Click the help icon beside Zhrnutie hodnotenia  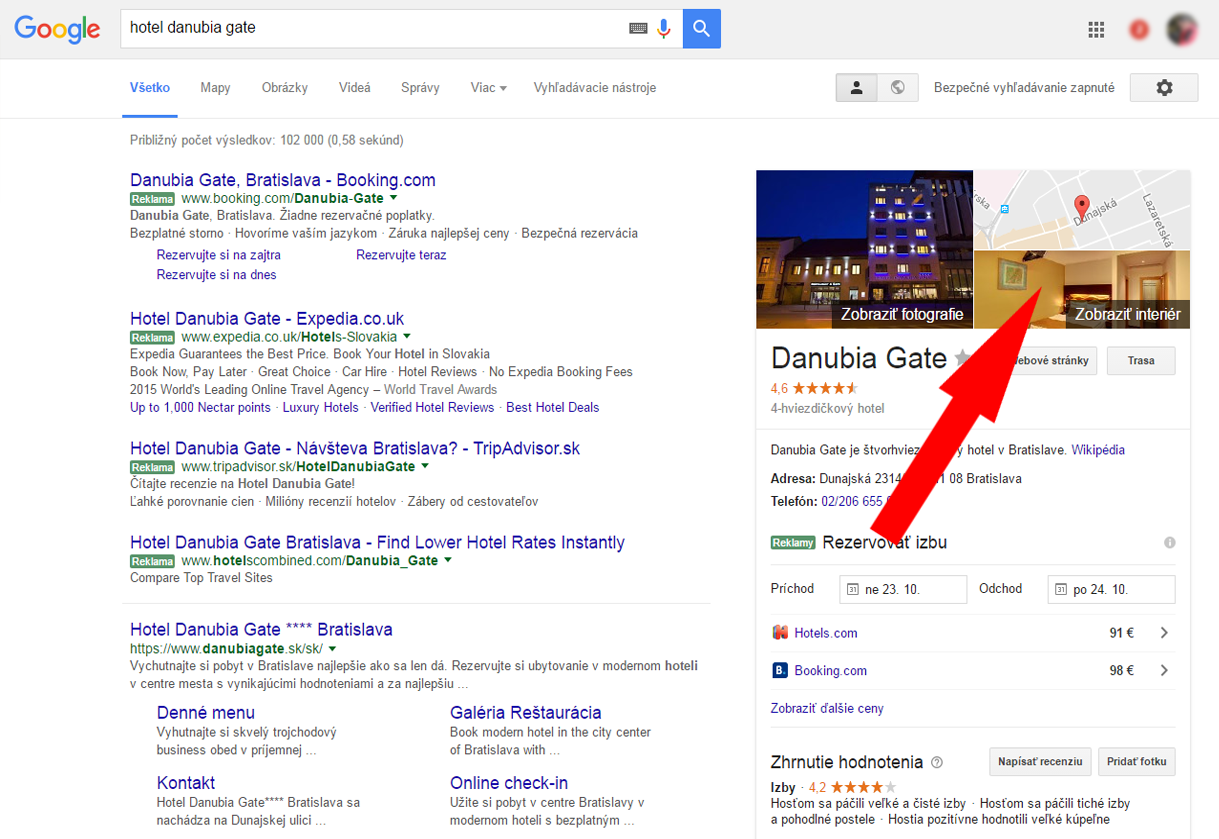937,762
